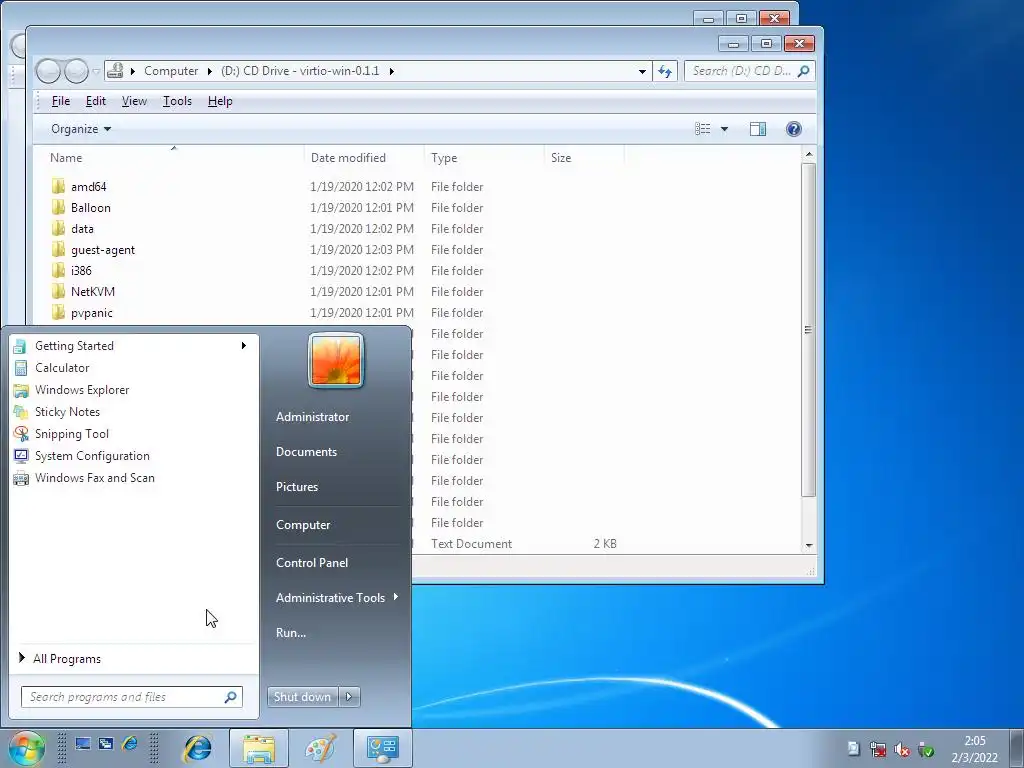
Task: Open the Tools menu
Action: point(177,101)
